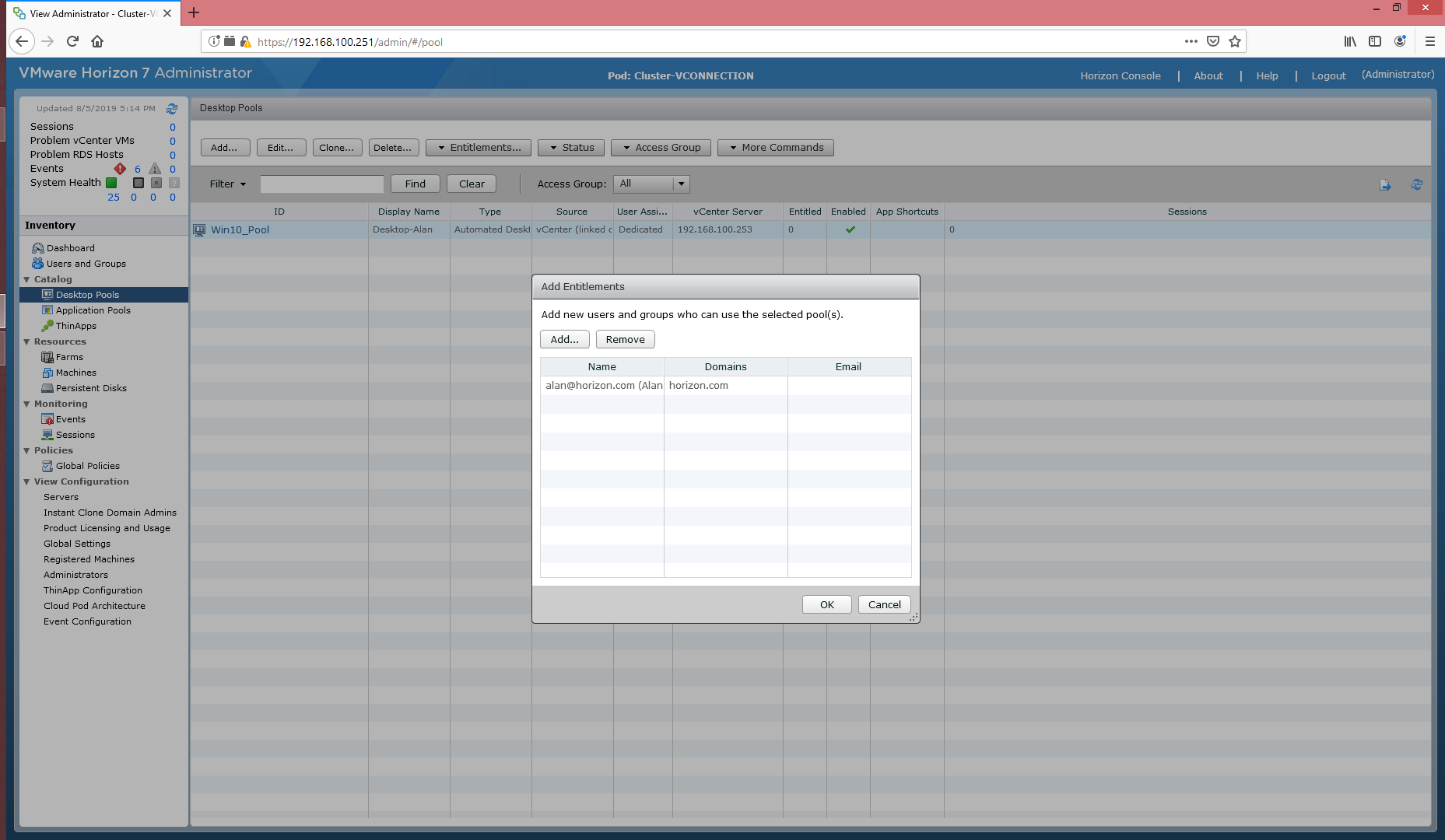Open Dashboard in Inventory

[70, 248]
